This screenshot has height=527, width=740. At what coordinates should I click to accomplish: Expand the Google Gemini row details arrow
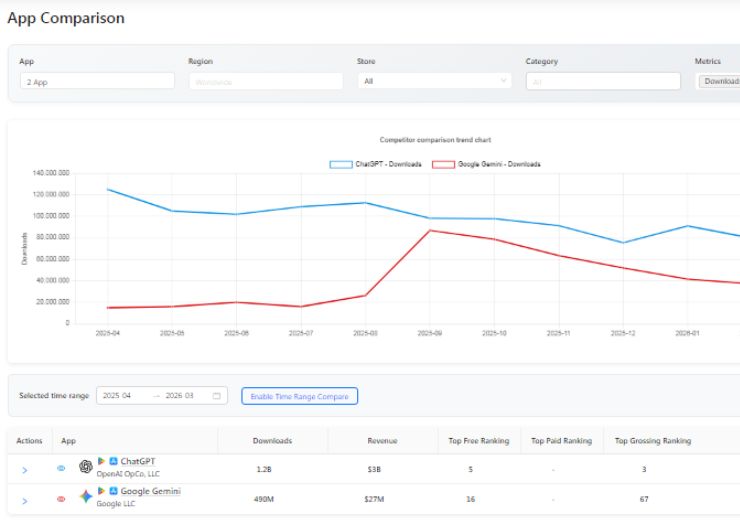(x=25, y=501)
